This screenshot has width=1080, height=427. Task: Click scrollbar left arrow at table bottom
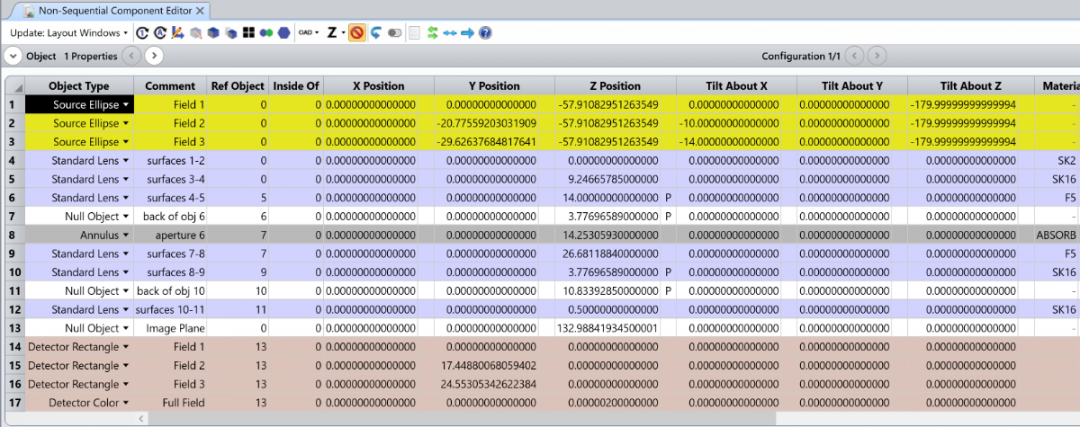pos(141,418)
